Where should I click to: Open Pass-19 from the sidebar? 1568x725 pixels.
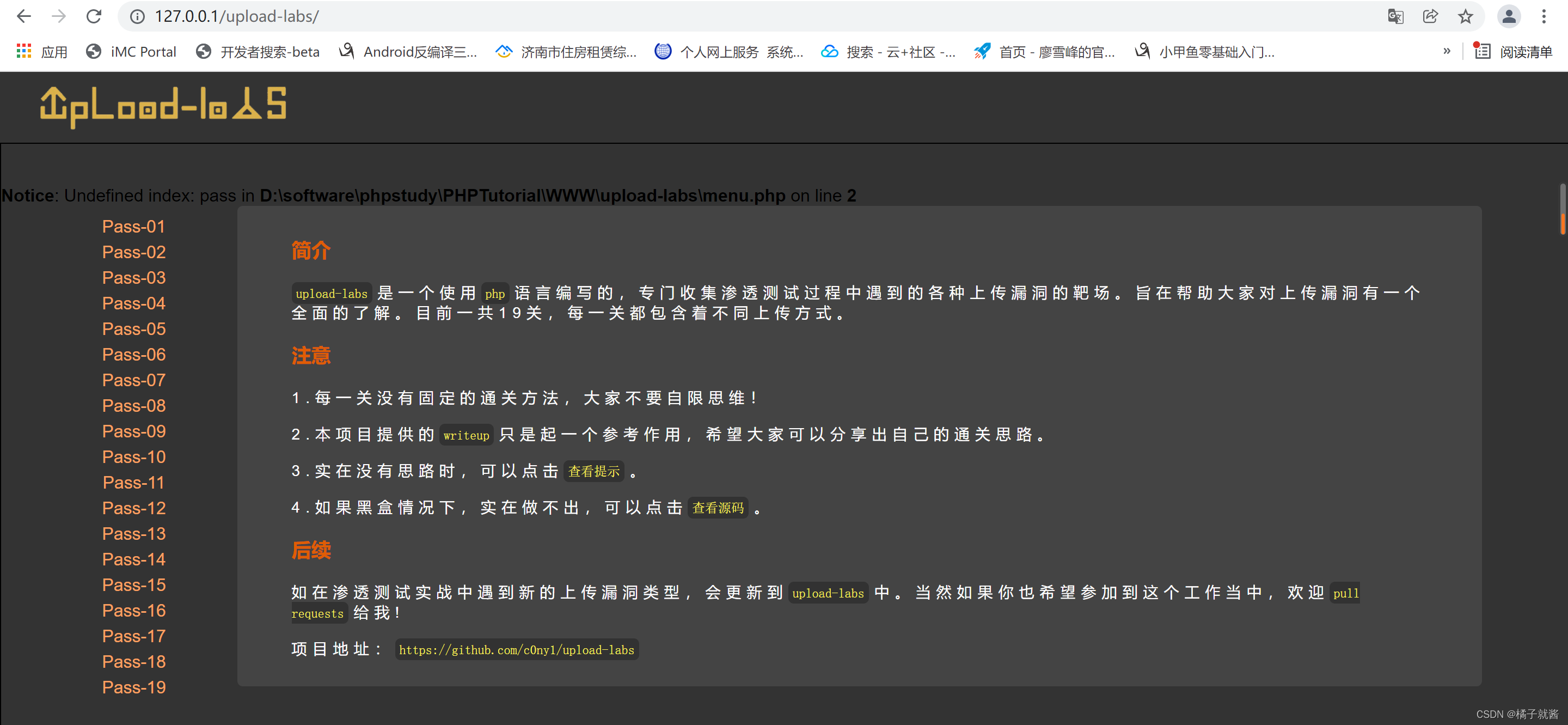(133, 687)
